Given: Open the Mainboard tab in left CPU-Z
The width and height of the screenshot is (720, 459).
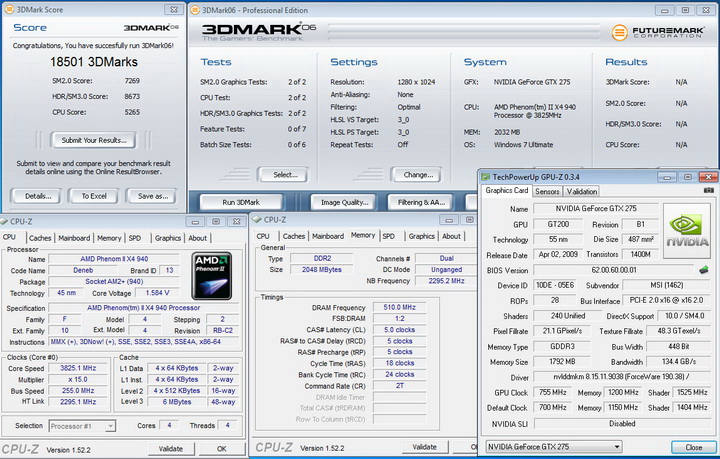Looking at the screenshot, I should click(73, 238).
